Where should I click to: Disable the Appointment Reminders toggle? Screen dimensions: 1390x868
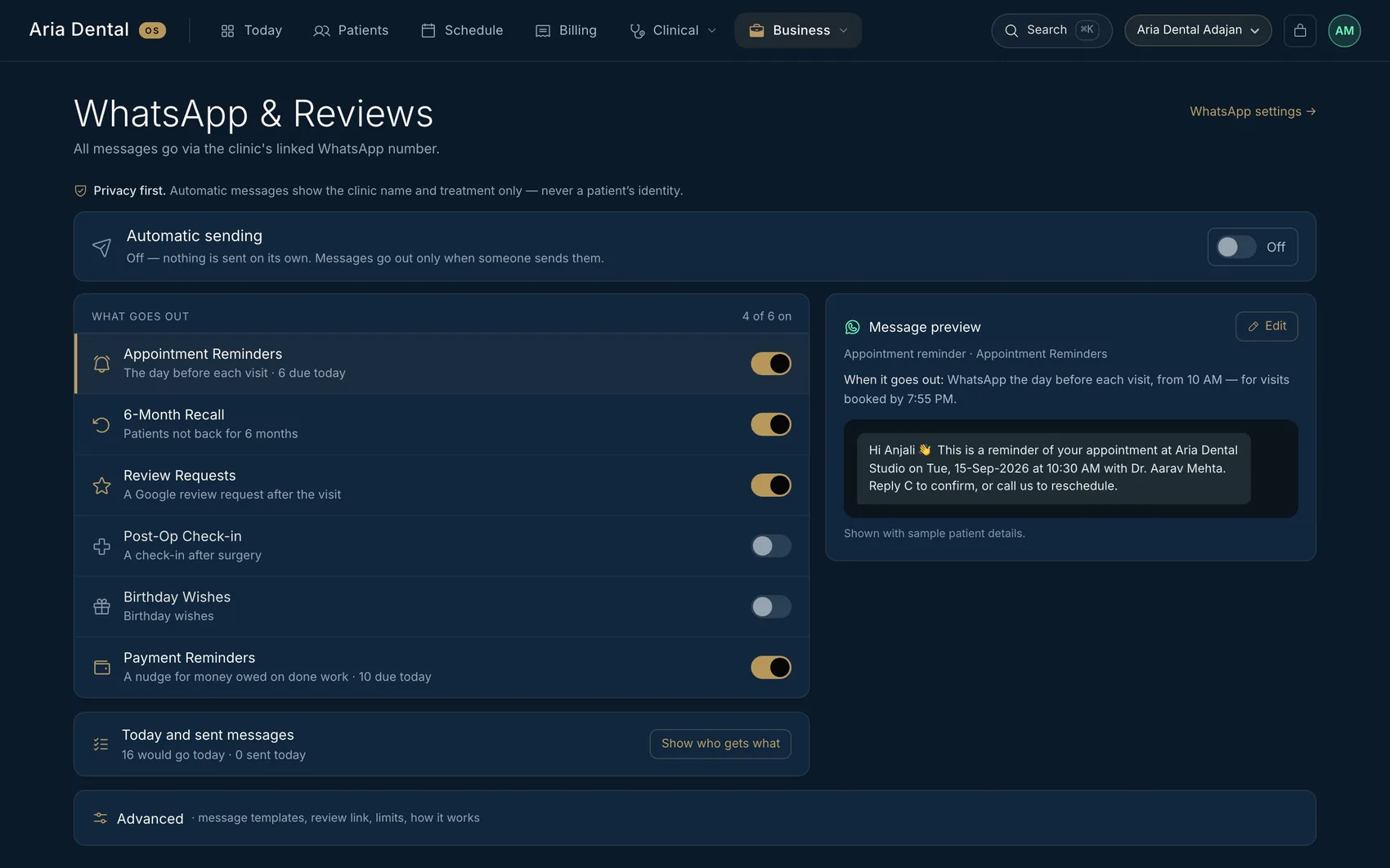[771, 364]
